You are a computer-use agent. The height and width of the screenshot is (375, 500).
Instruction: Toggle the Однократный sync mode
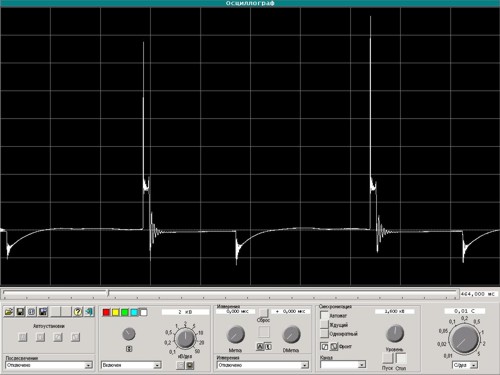[x=324, y=333]
